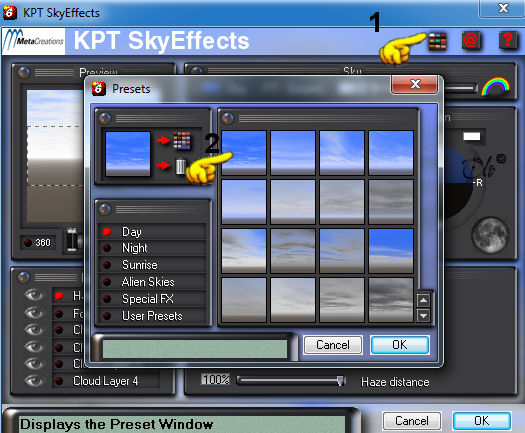Select the Day preset category
This screenshot has height=433, width=525.
(152, 232)
